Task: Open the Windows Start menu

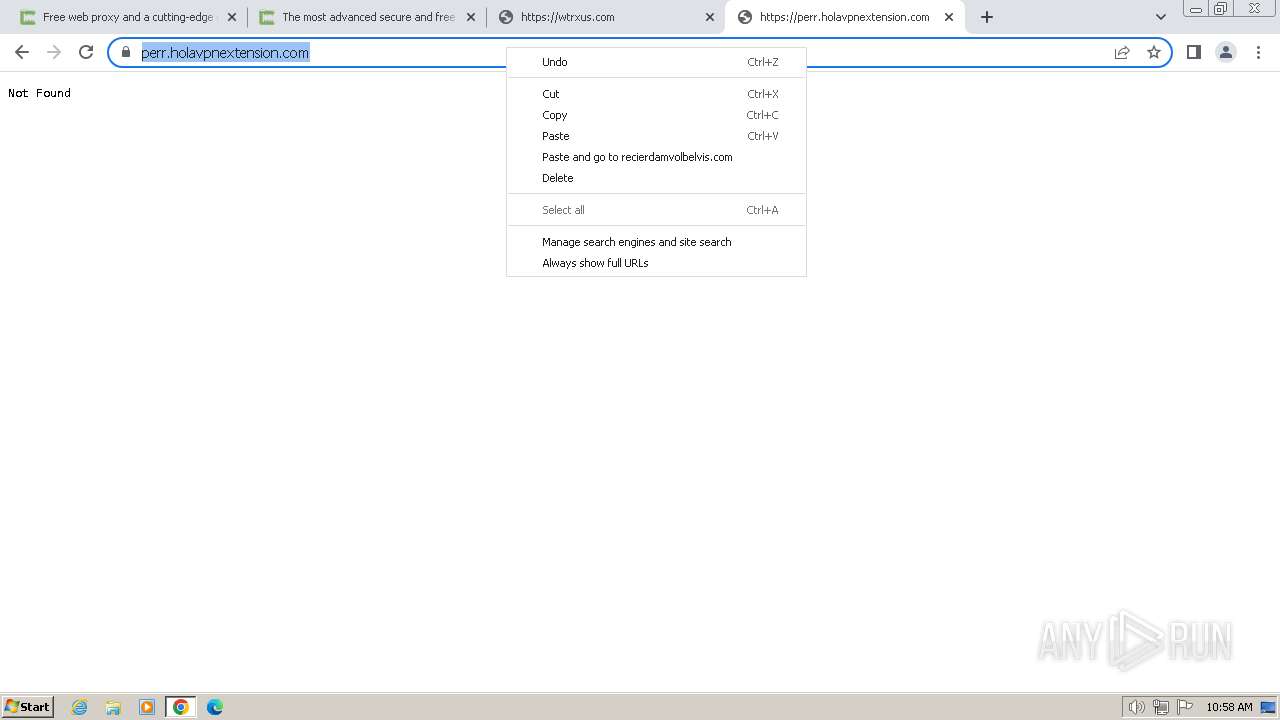Action: coord(28,707)
